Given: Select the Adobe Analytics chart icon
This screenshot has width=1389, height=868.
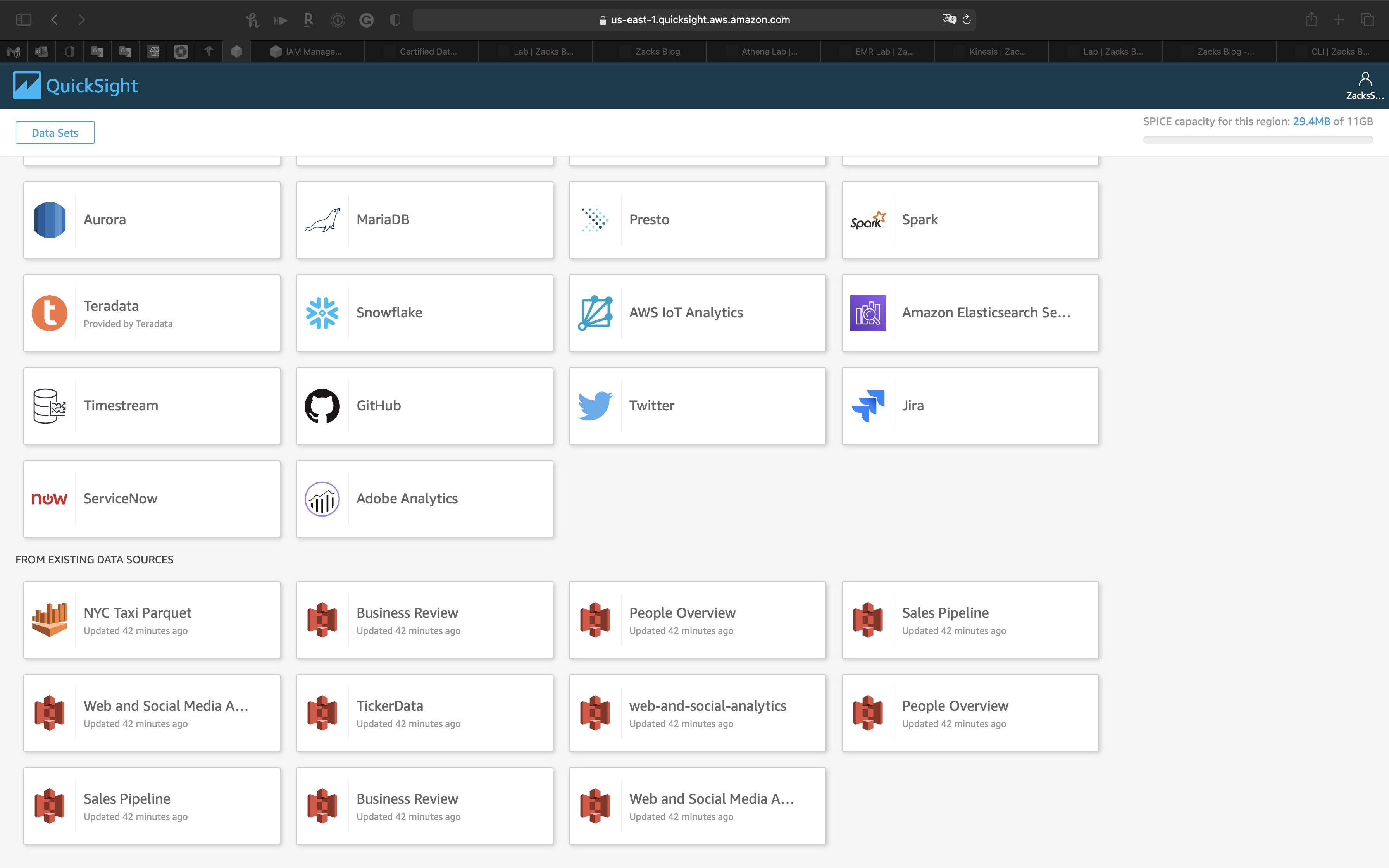Looking at the screenshot, I should pyautogui.click(x=322, y=499).
